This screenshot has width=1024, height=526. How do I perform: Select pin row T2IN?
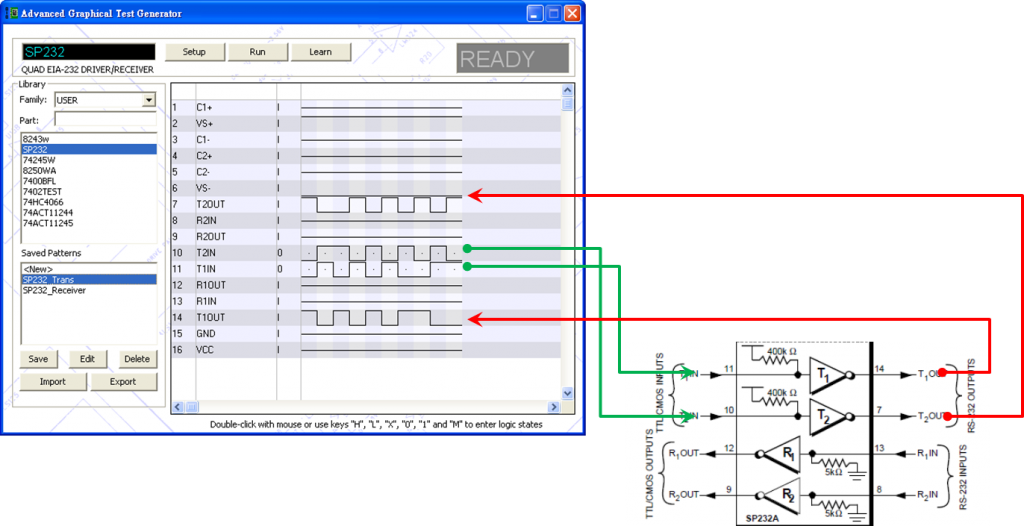coord(366,253)
